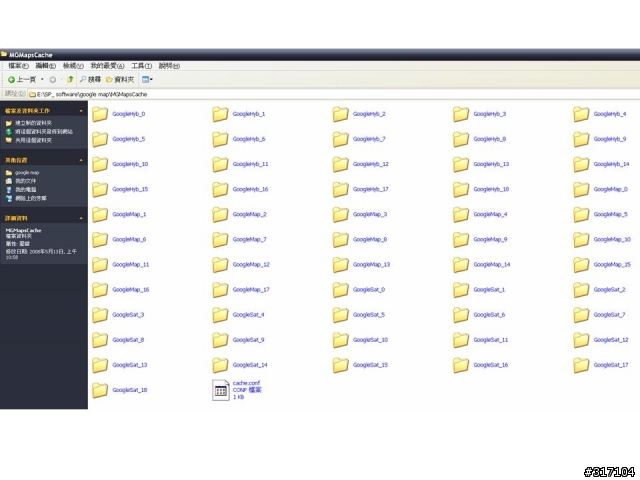Select the GoogleHyb_0 folder icon
640x480 pixels.
click(100, 114)
